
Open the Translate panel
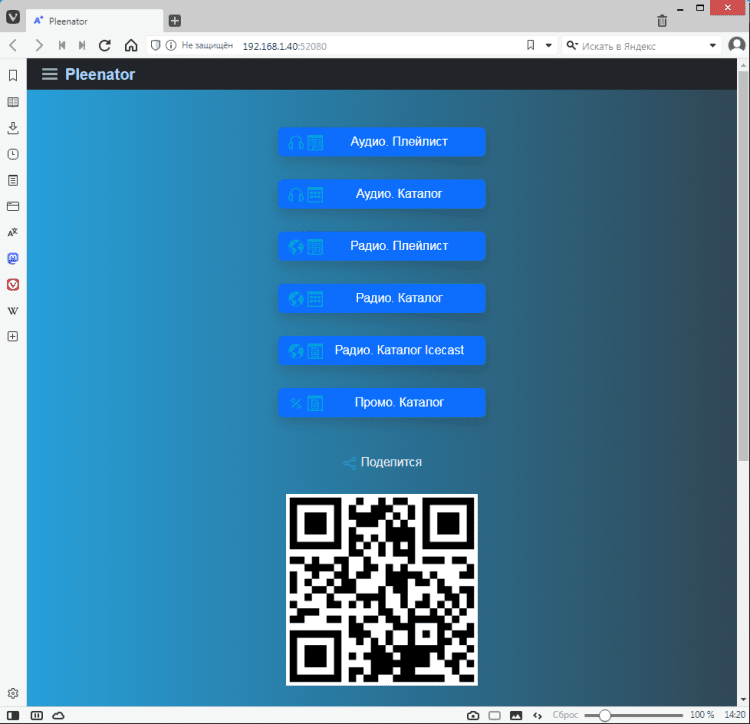(13, 232)
